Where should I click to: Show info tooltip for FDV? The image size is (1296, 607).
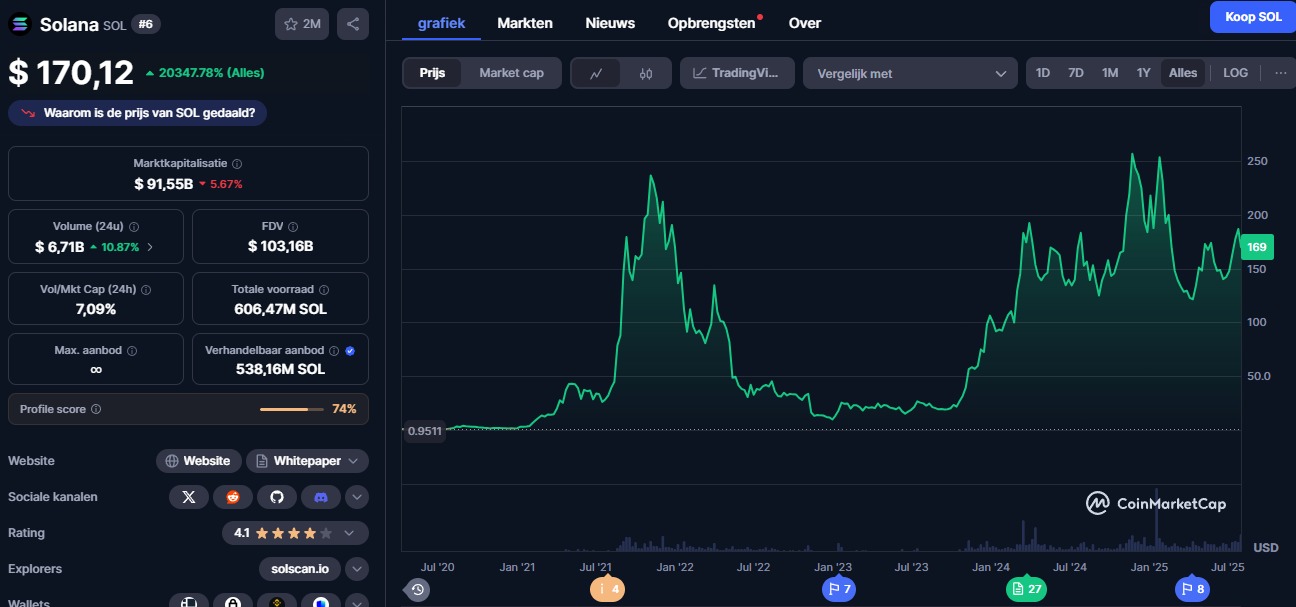click(292, 227)
